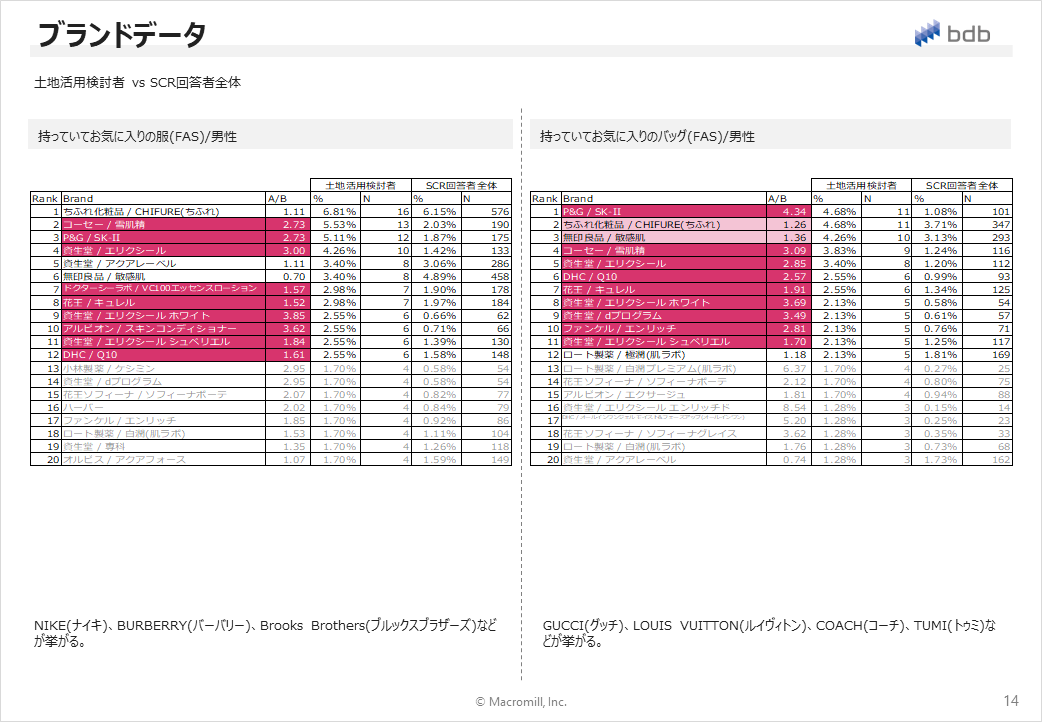Select the Brand column header in clothes table
The image size is (1042, 722).
click(x=163, y=198)
